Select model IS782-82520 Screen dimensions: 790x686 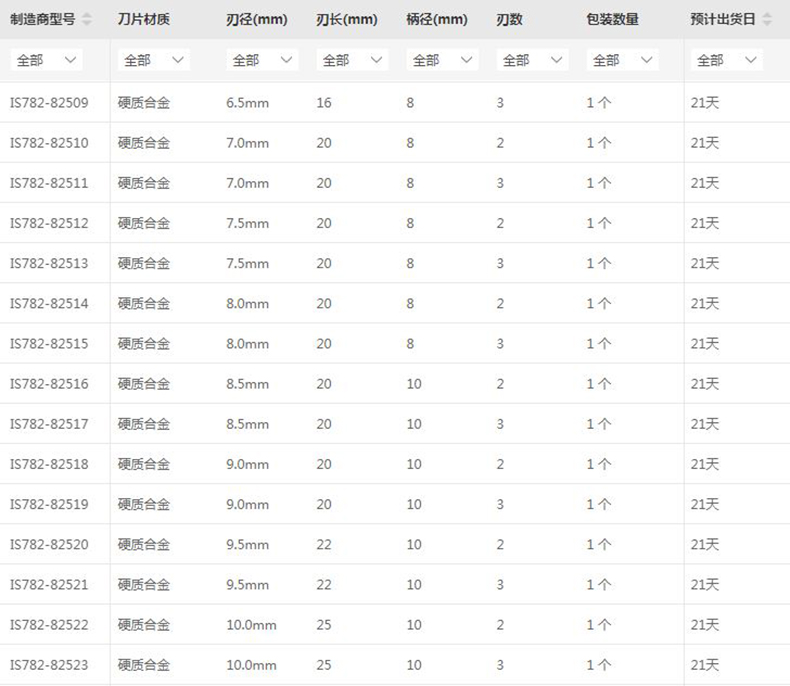pos(49,544)
